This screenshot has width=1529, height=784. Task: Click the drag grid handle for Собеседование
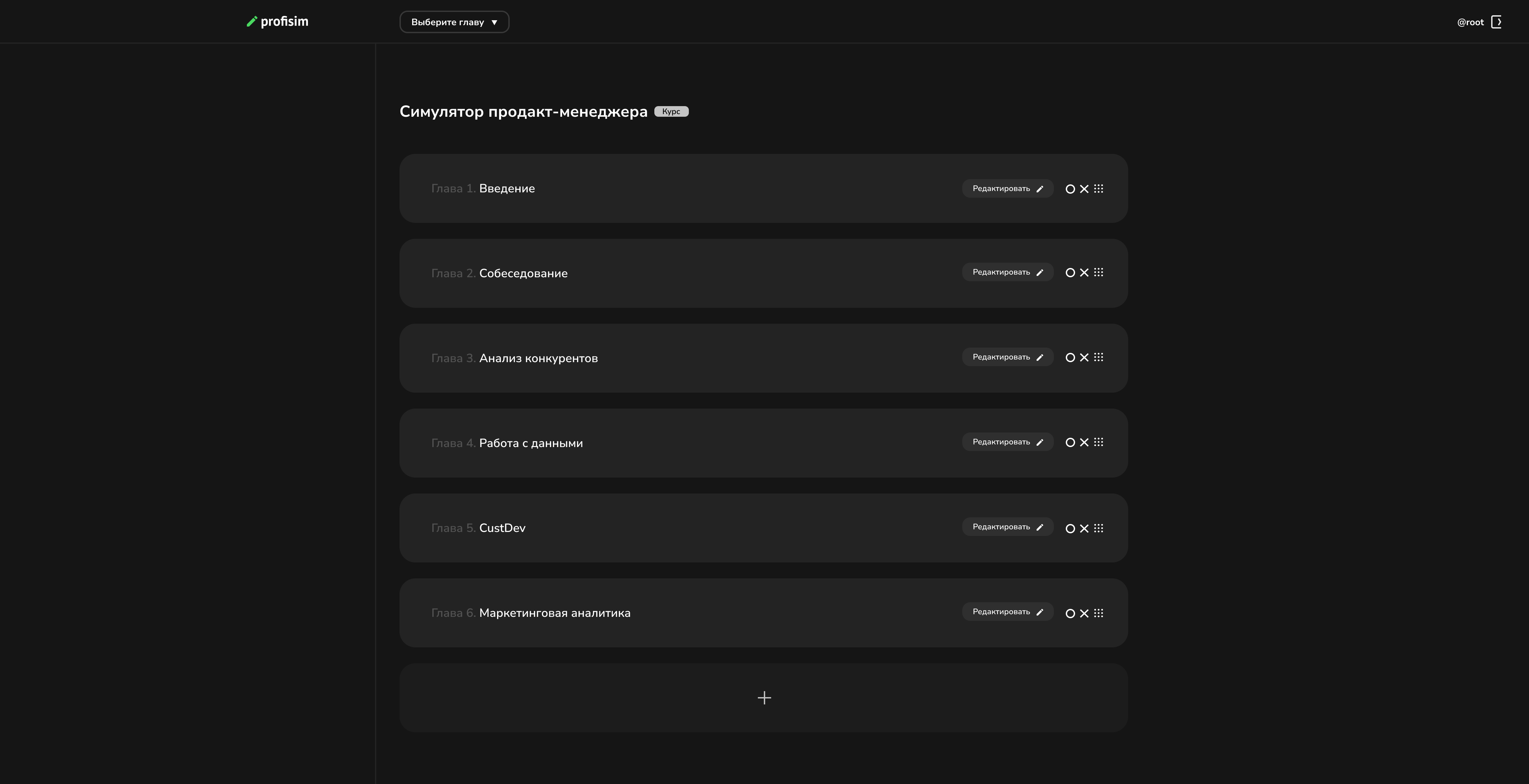pyautogui.click(x=1099, y=272)
